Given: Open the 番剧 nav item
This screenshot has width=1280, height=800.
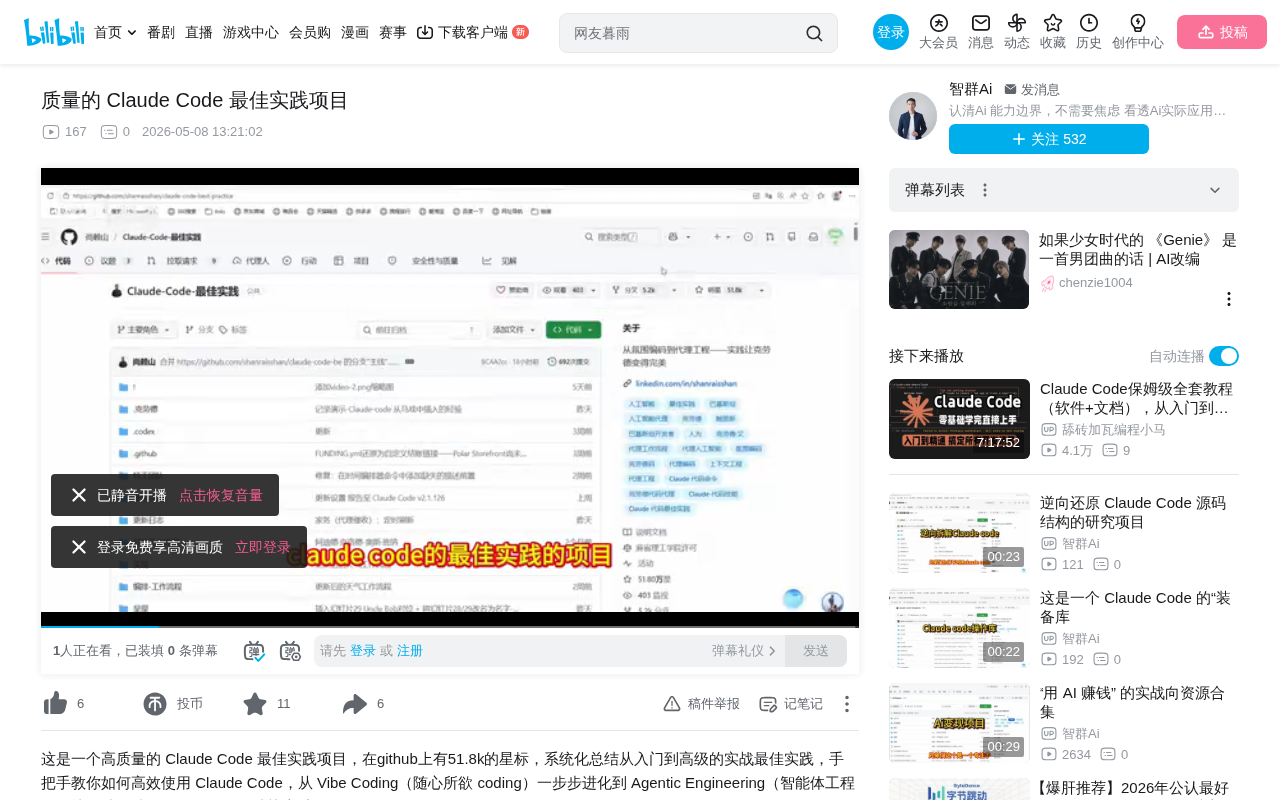Looking at the screenshot, I should pyautogui.click(x=161, y=32).
